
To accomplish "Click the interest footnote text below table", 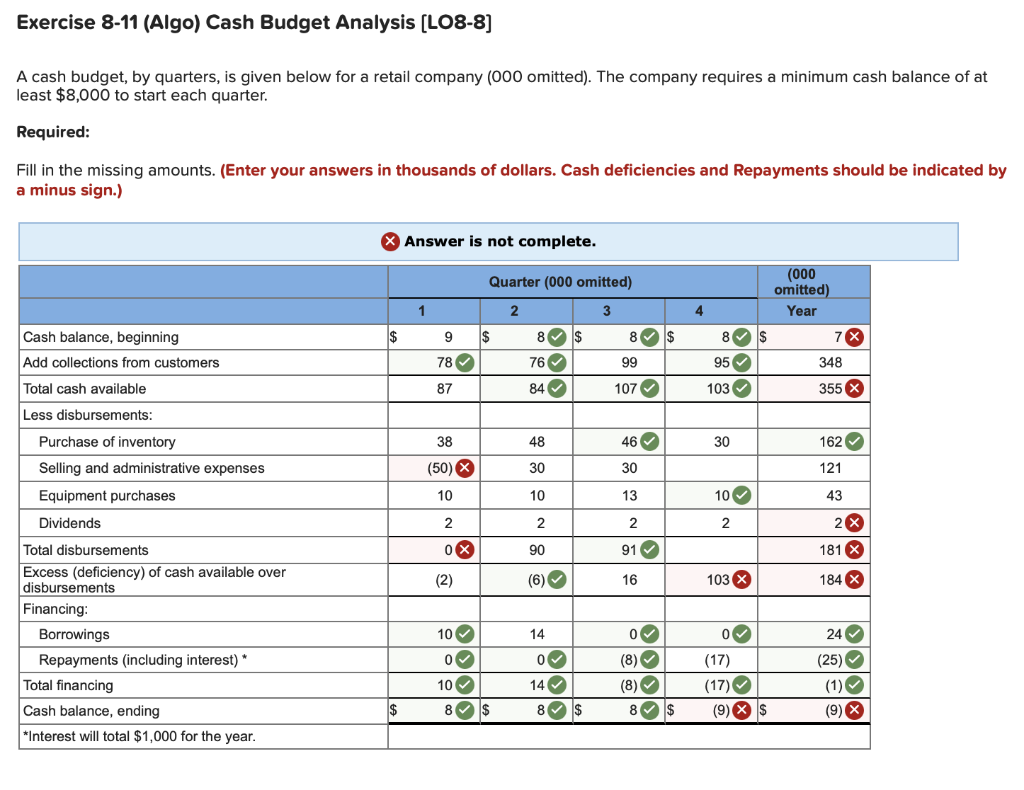I will point(139,736).
